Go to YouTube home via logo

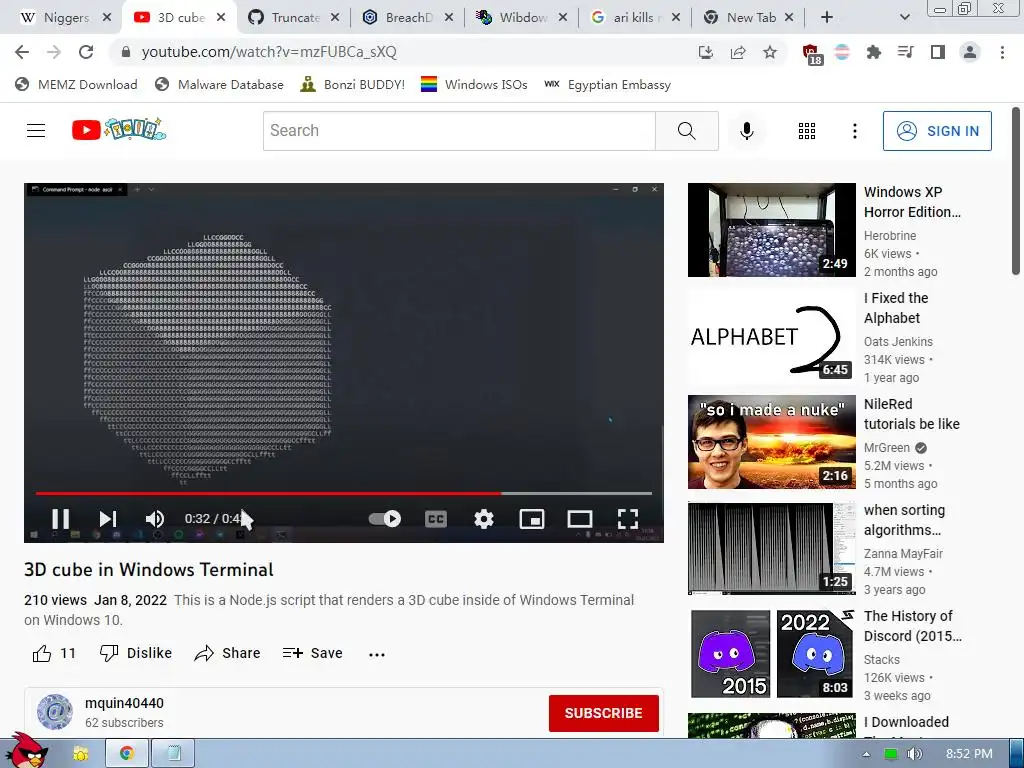pyautogui.click(x=119, y=130)
